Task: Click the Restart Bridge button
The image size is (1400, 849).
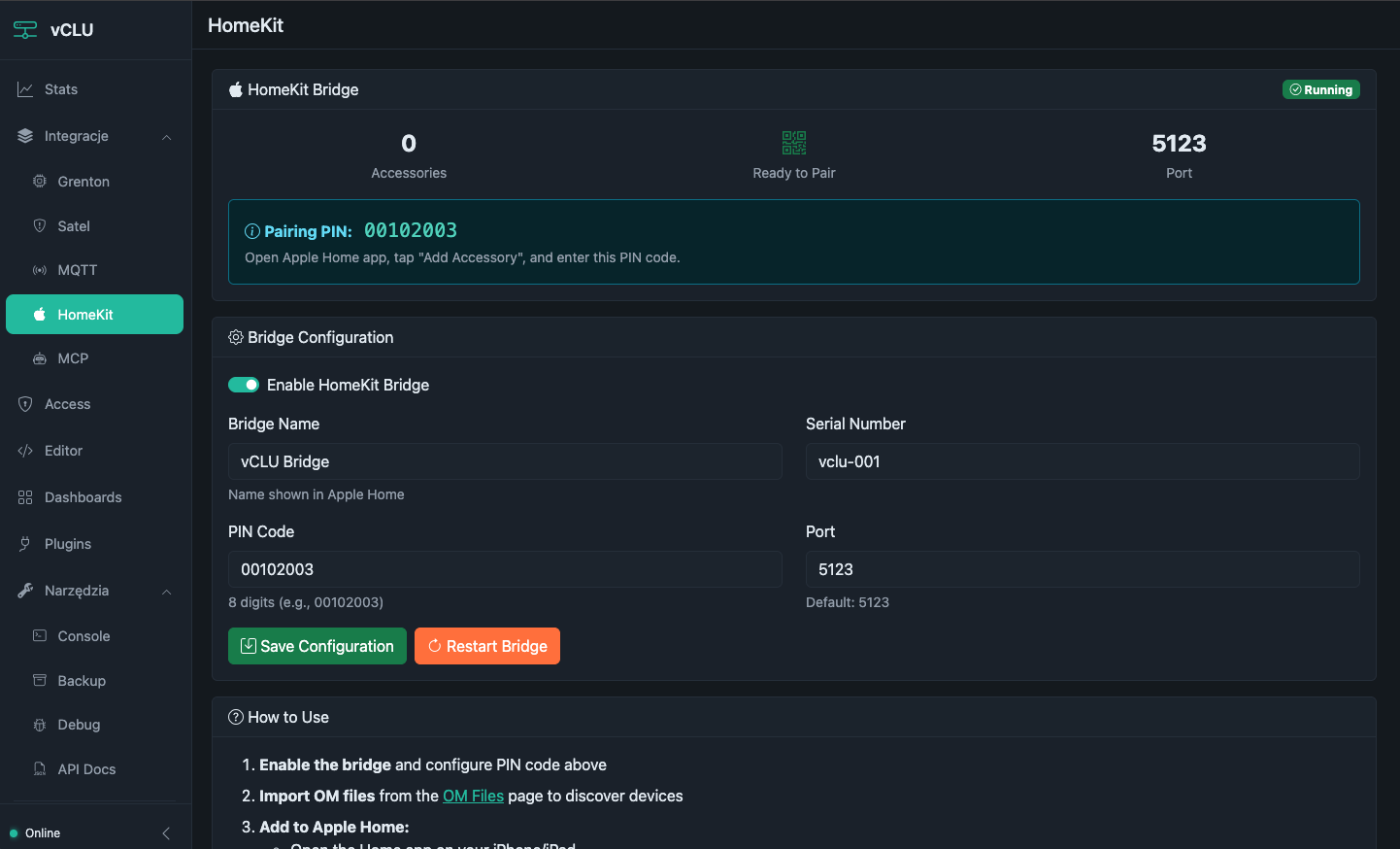Action: point(487,646)
